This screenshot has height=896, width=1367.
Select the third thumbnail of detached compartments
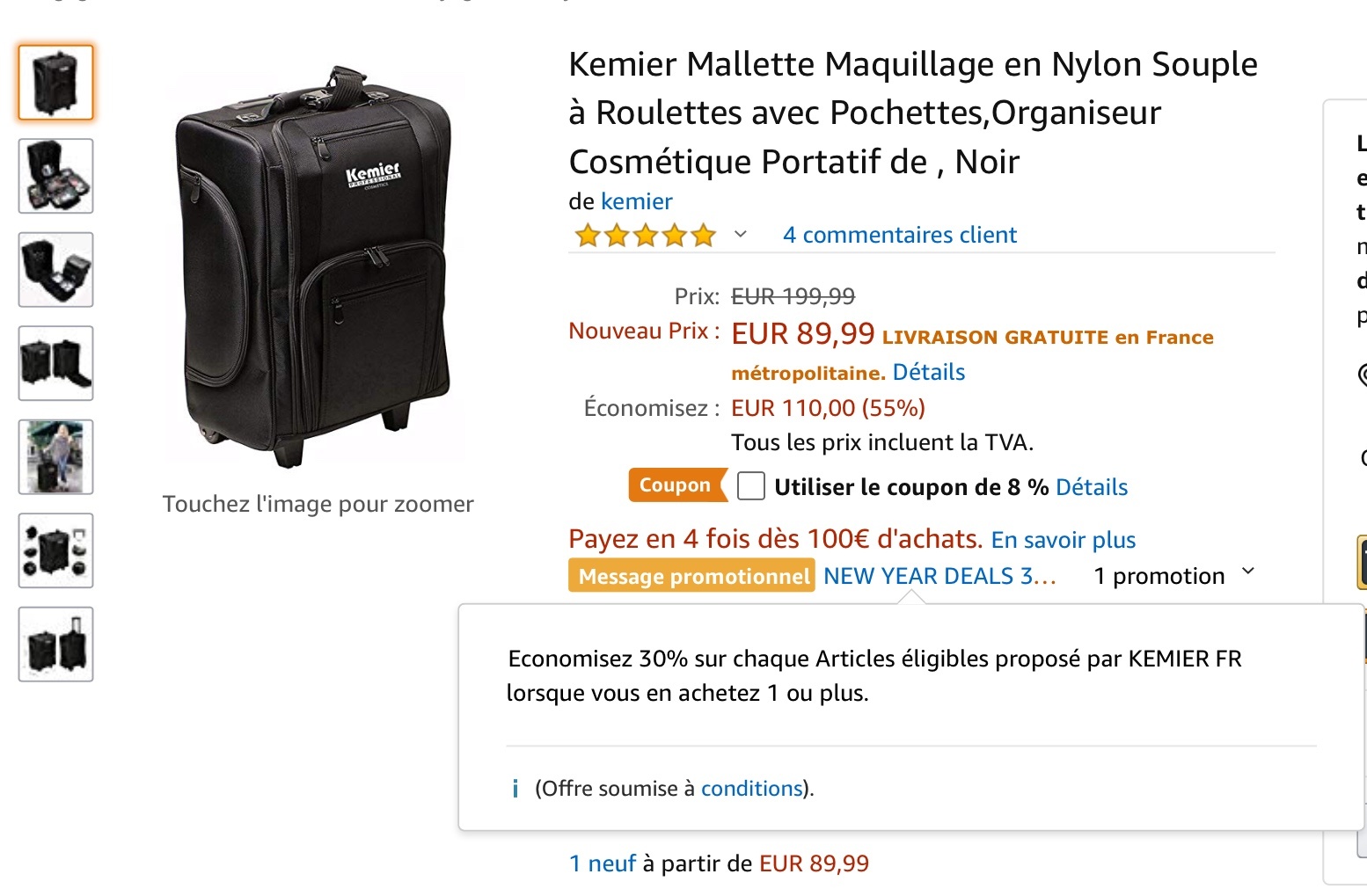[x=55, y=270]
